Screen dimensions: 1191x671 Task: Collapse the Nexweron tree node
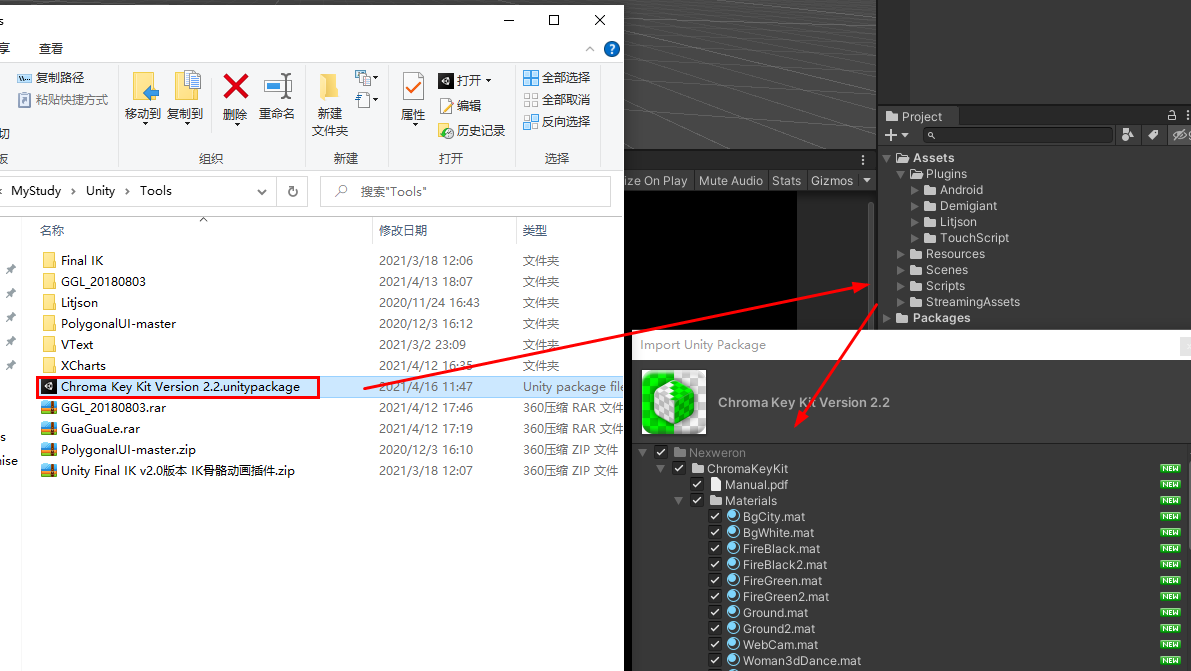643,452
